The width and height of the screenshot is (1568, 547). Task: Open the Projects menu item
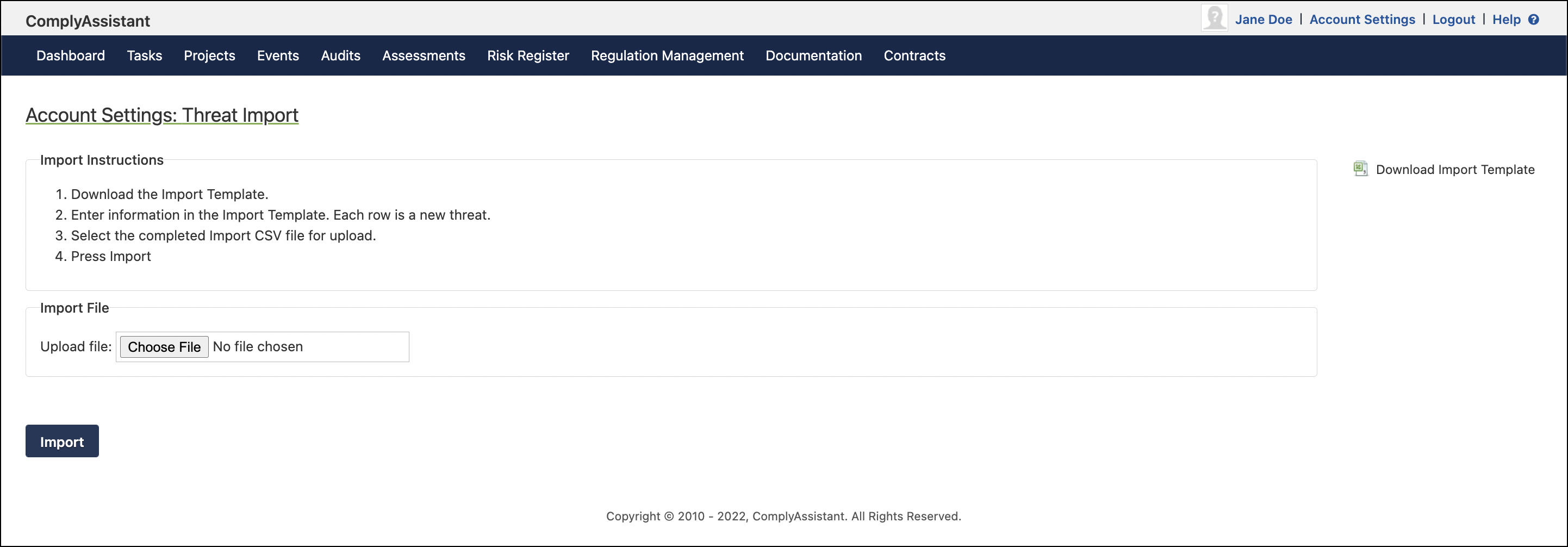(x=209, y=55)
